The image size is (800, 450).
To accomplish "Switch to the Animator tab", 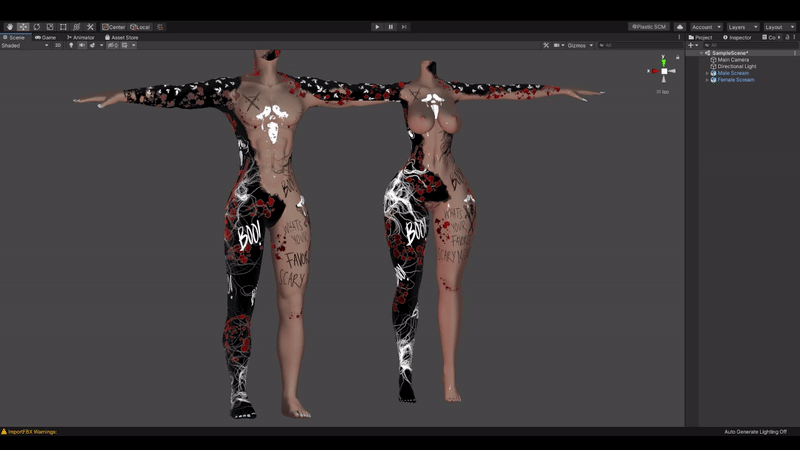I will point(81,37).
